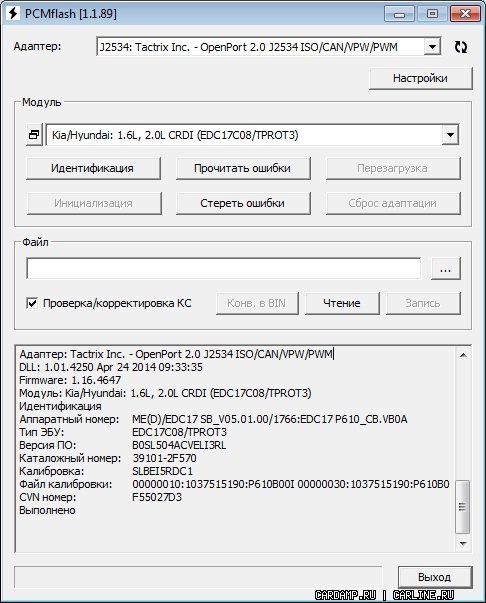Minimize the PCMflash window

[399, 14]
